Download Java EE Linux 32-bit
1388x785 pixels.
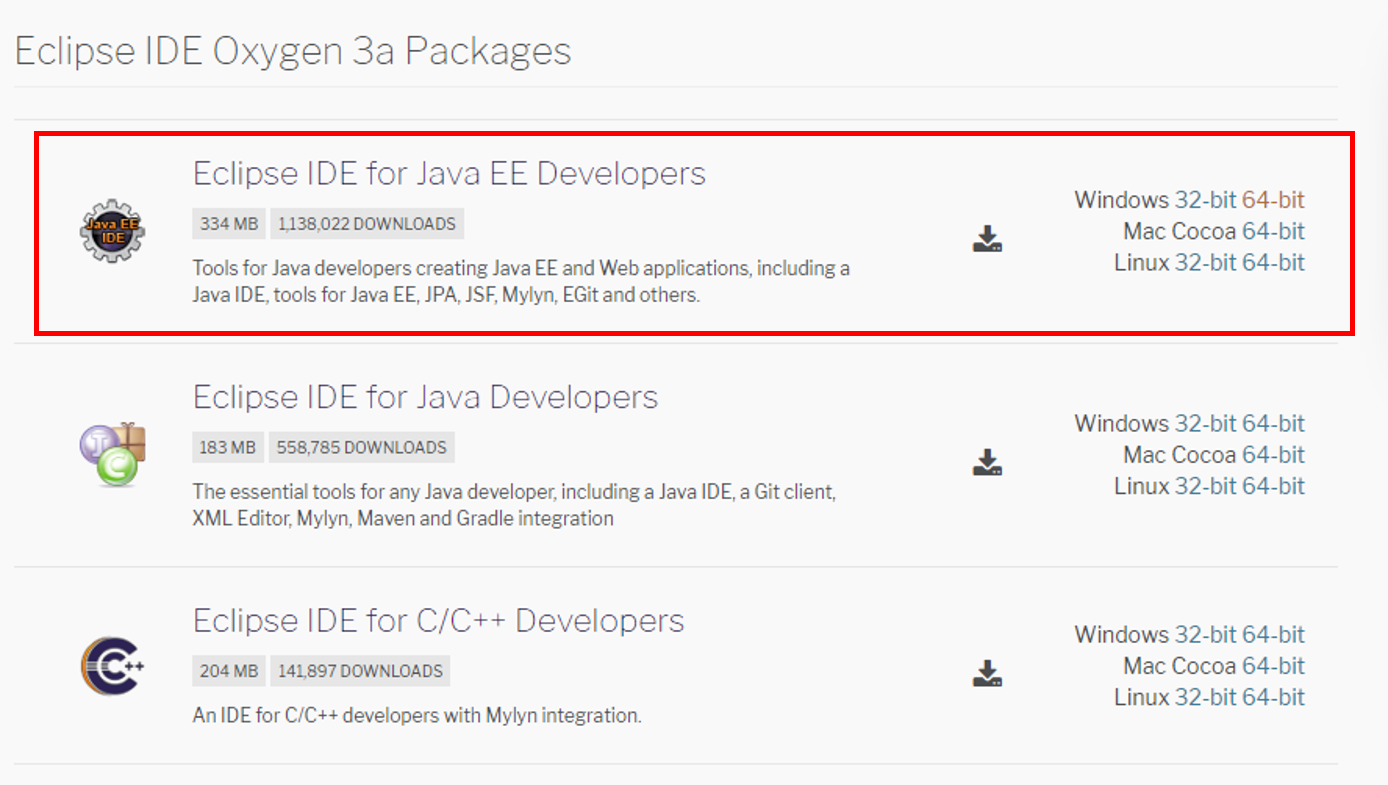click(x=1205, y=262)
